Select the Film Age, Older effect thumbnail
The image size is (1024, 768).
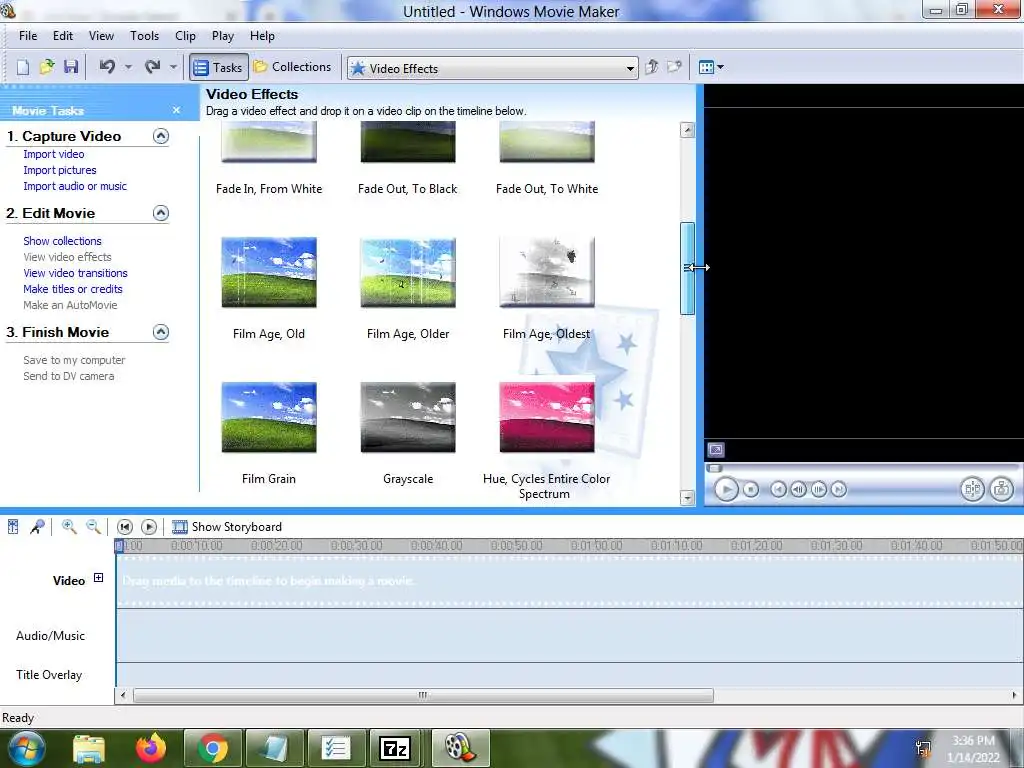408,272
